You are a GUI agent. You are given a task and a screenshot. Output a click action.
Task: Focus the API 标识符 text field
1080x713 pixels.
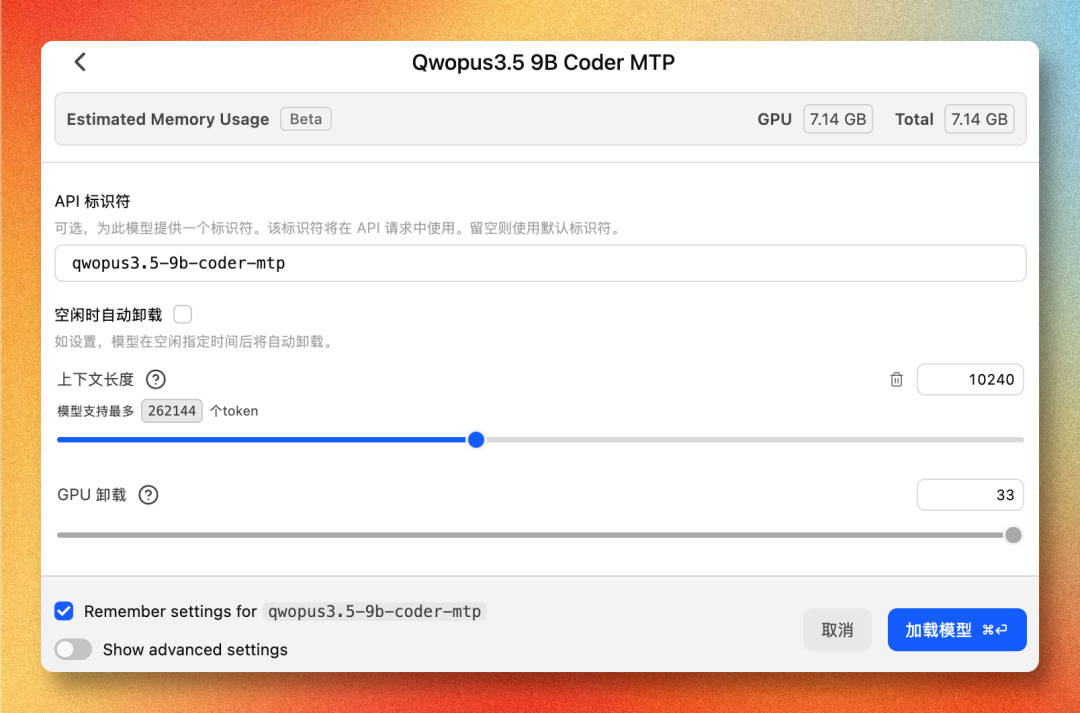540,263
